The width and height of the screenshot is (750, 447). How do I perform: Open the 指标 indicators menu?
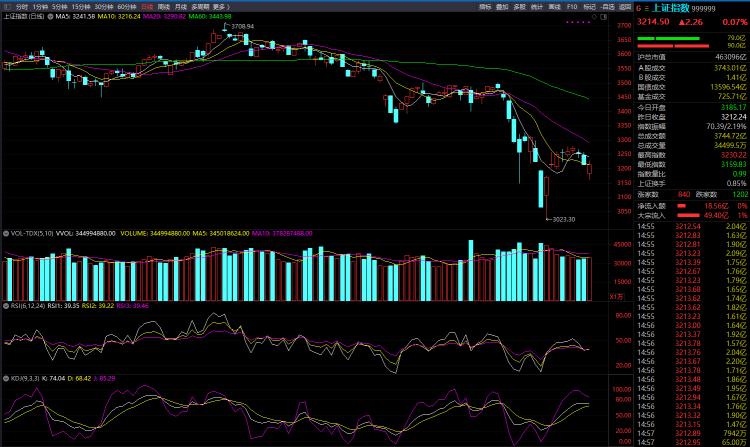[x=485, y=7]
